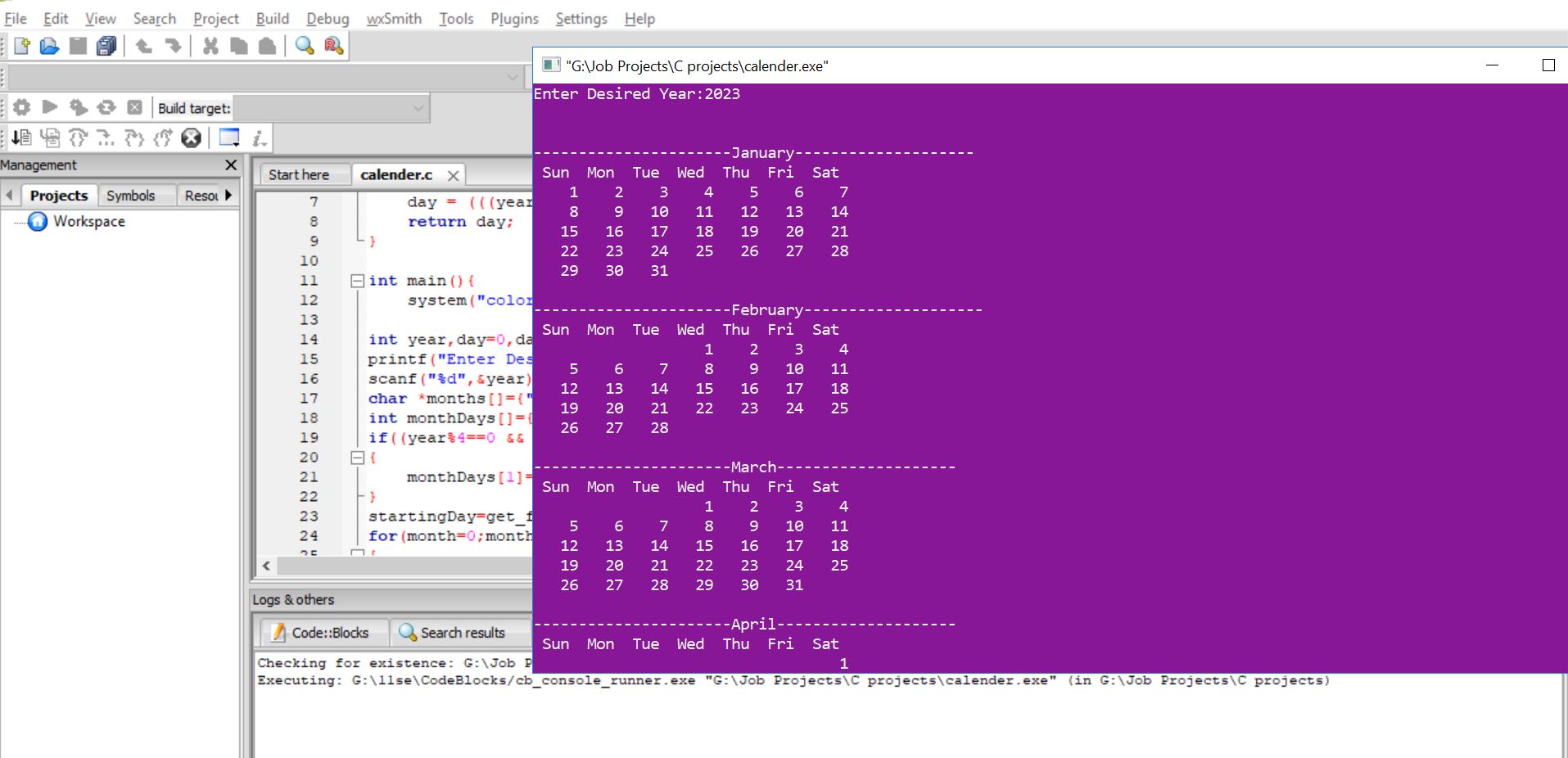Open the wxSmith menu
The width and height of the screenshot is (1568, 758).
pyautogui.click(x=394, y=18)
